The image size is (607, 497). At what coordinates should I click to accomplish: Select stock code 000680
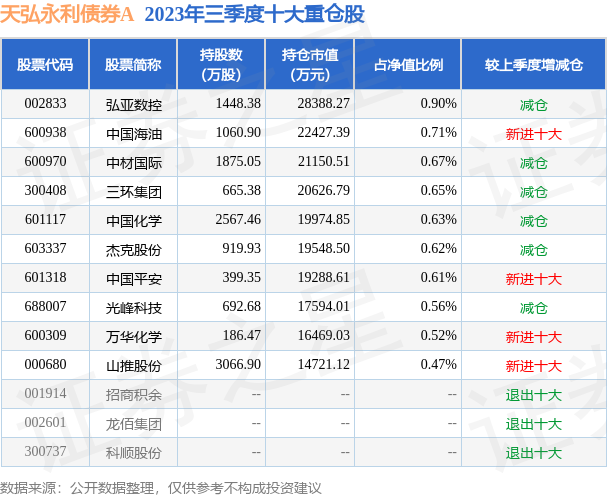pos(45,365)
